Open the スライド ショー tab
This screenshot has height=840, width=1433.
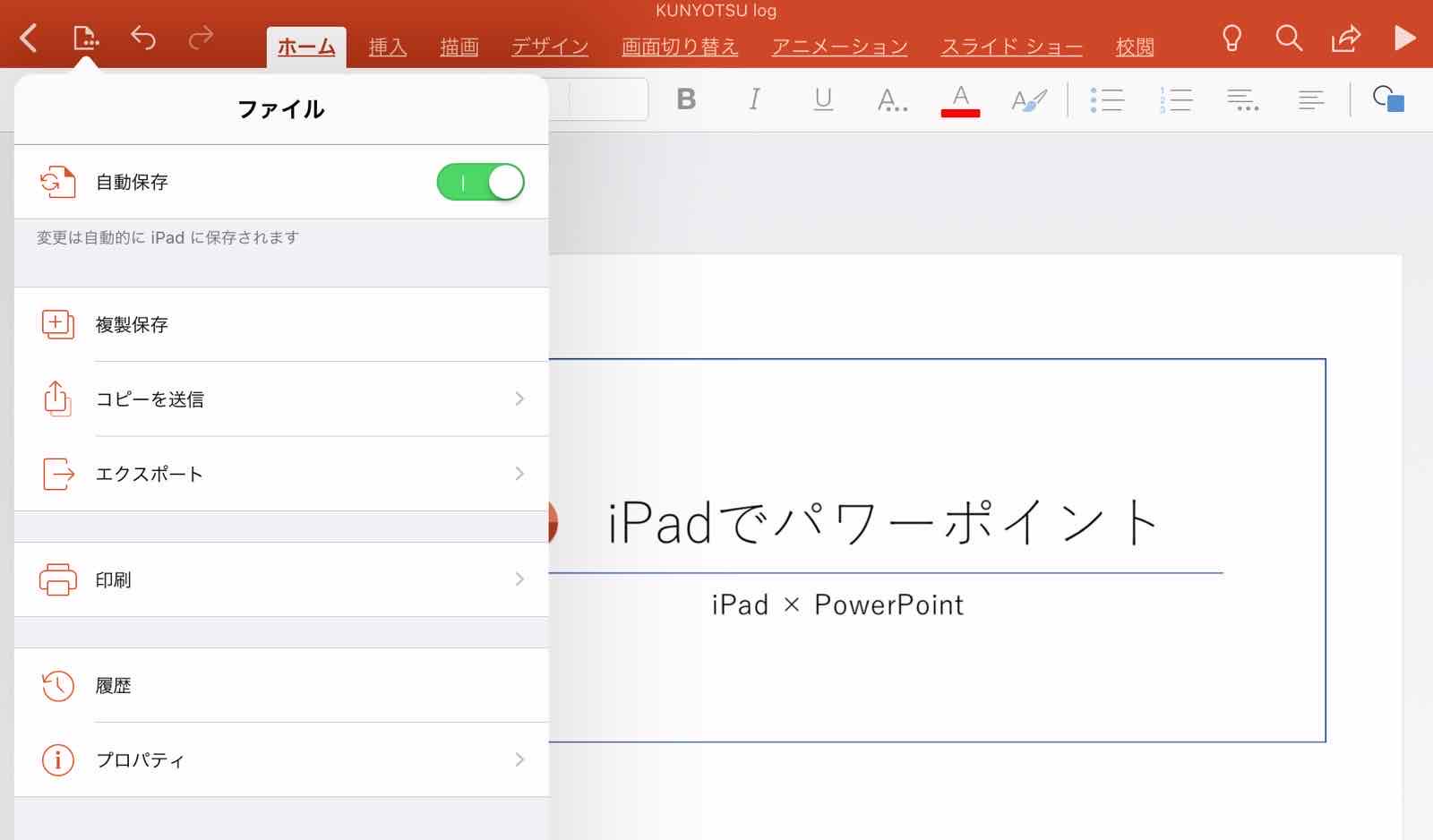(x=1012, y=47)
